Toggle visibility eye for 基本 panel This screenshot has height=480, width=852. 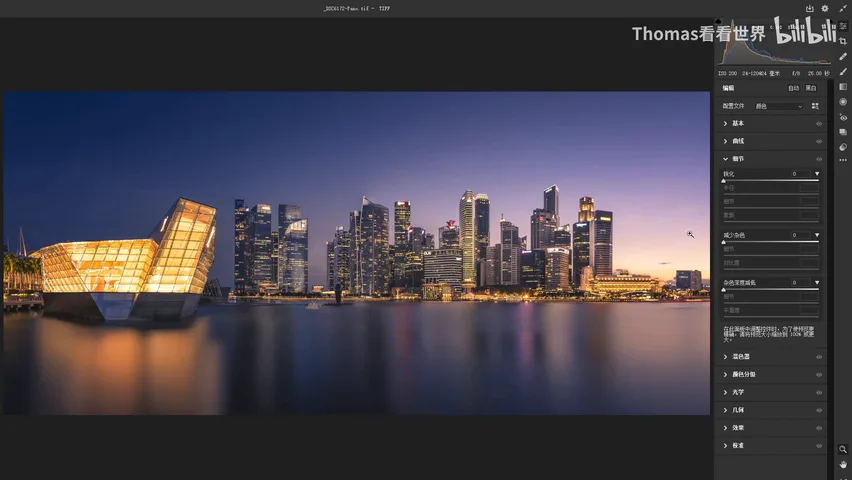(x=819, y=124)
